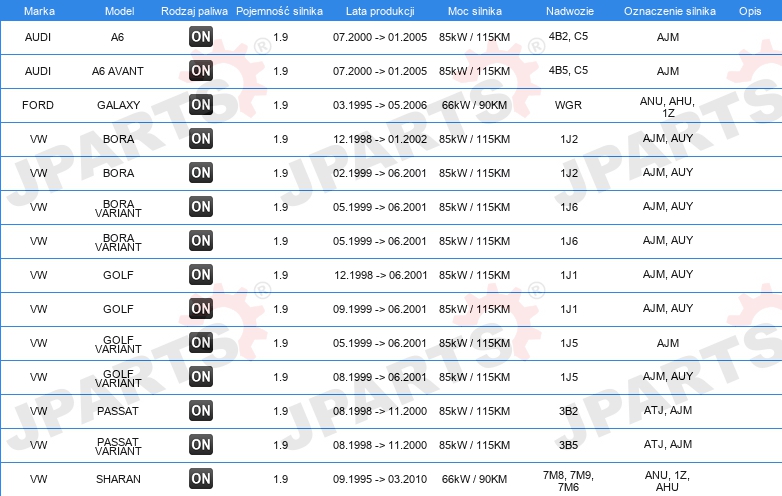Viewport: 782px width, 496px height.
Task: Click ON icon in BORA 12.1998 row
Action: click(x=201, y=139)
